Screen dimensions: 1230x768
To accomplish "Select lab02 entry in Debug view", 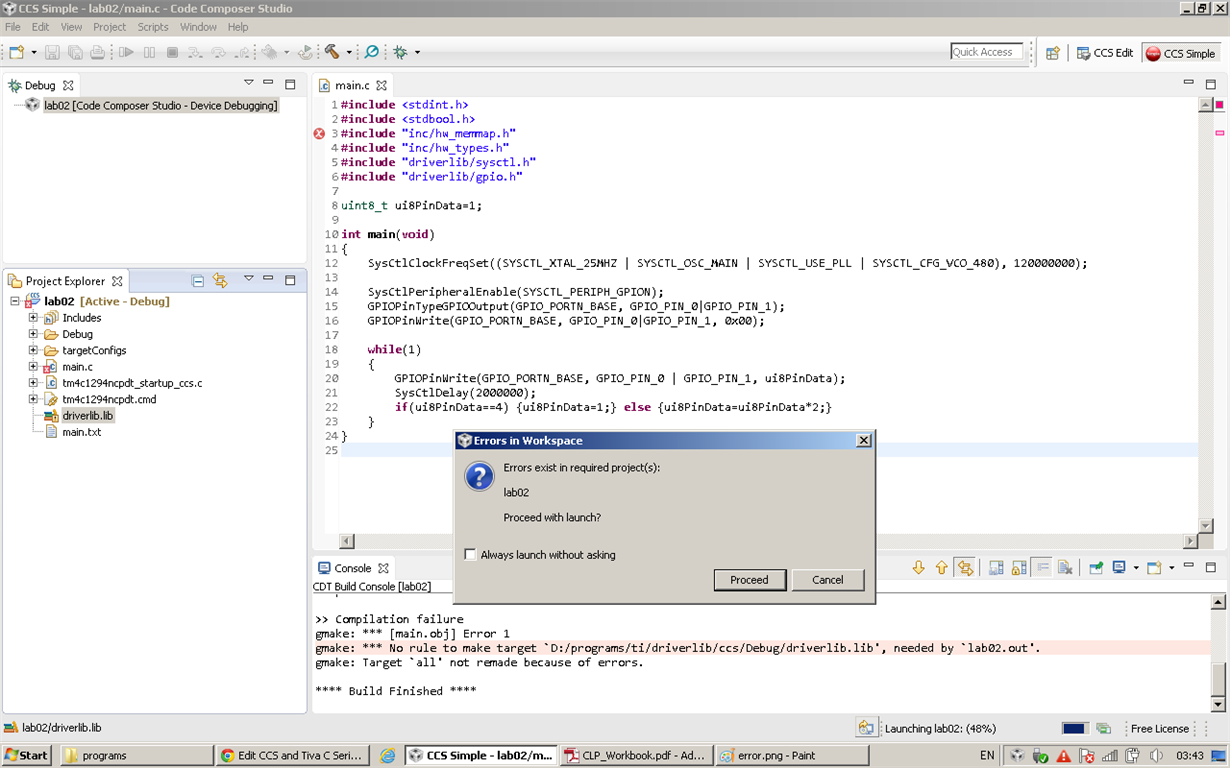I will click(x=160, y=105).
